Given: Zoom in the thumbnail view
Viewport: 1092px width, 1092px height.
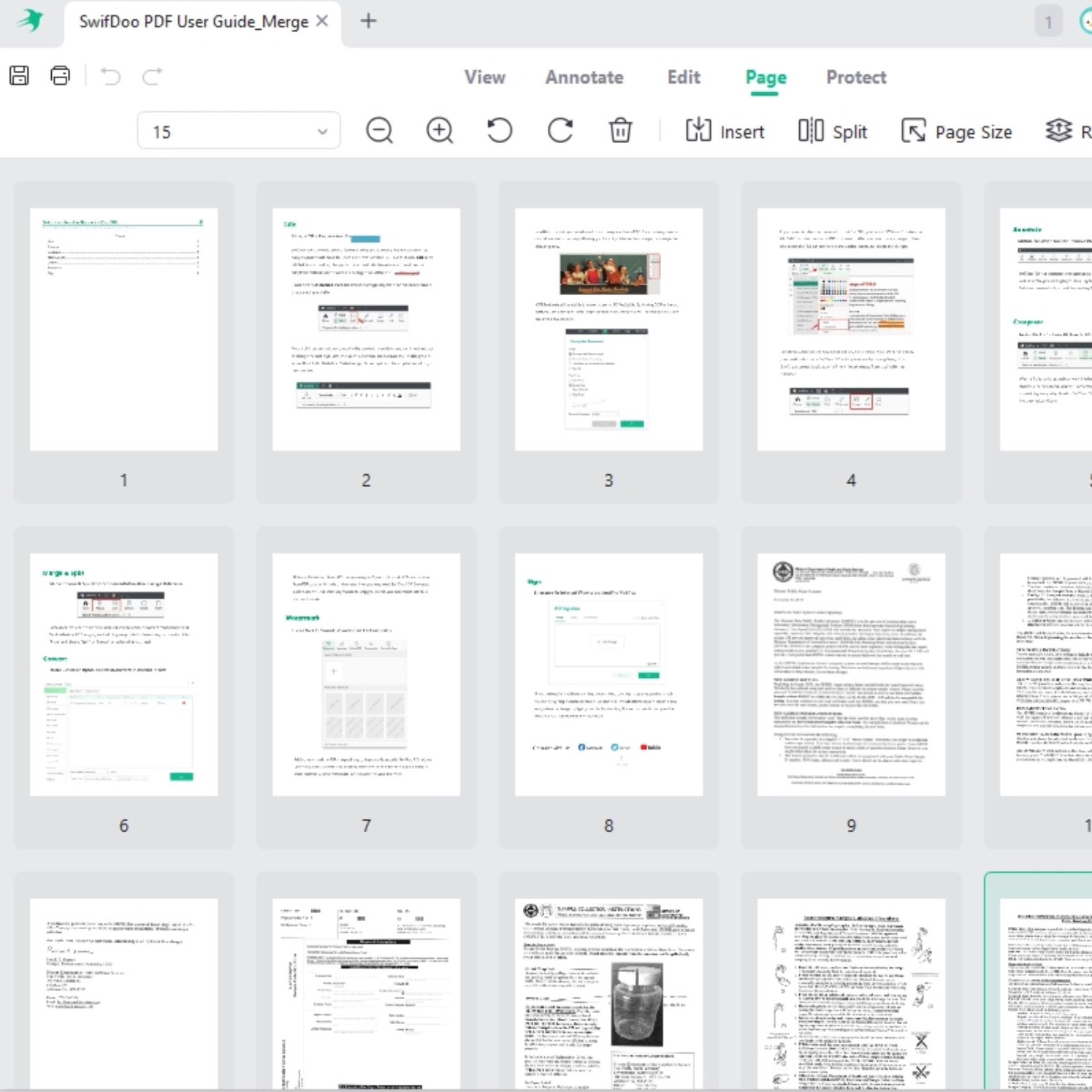Looking at the screenshot, I should [439, 130].
